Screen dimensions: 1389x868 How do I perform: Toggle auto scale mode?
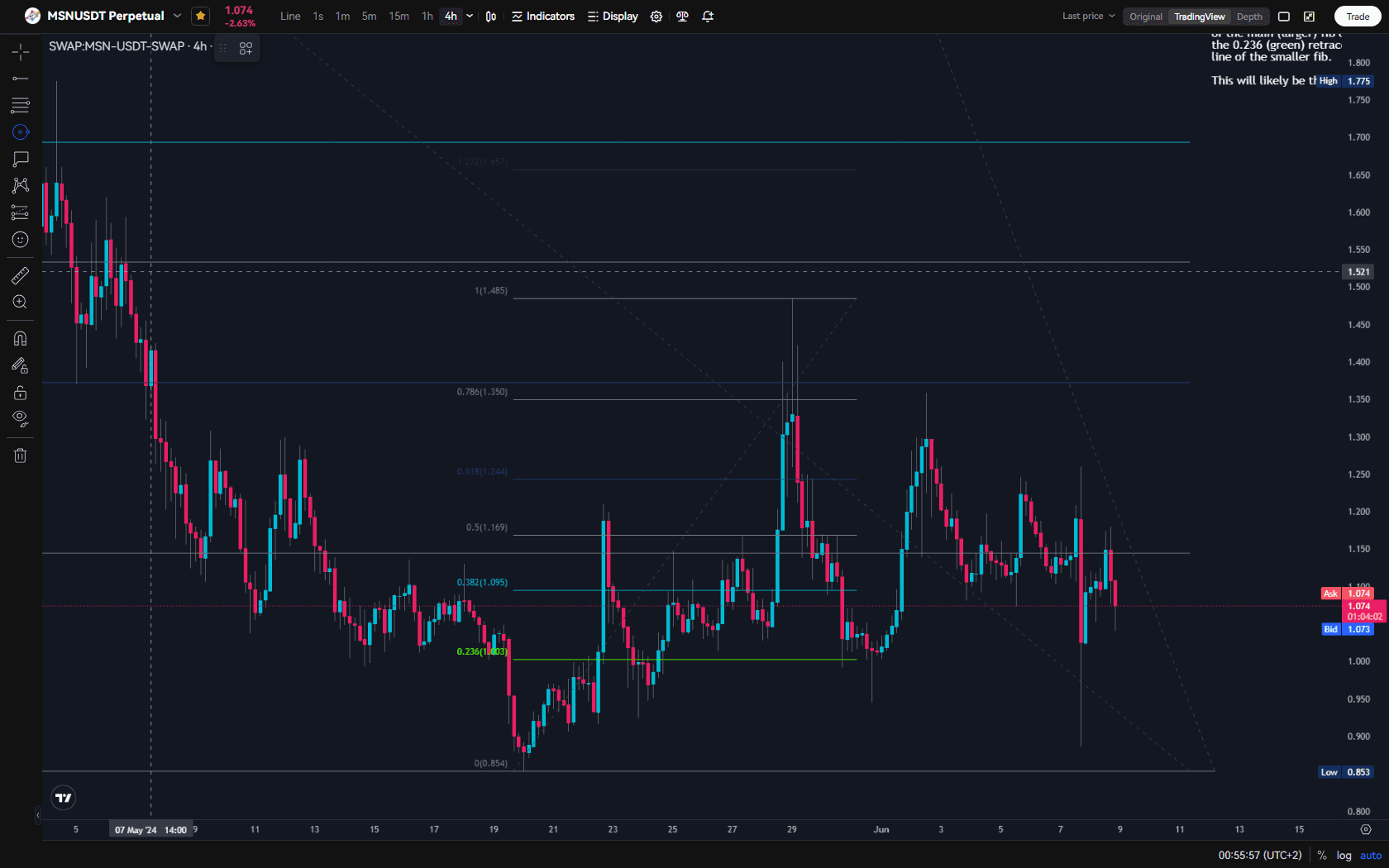pyautogui.click(x=1371, y=856)
